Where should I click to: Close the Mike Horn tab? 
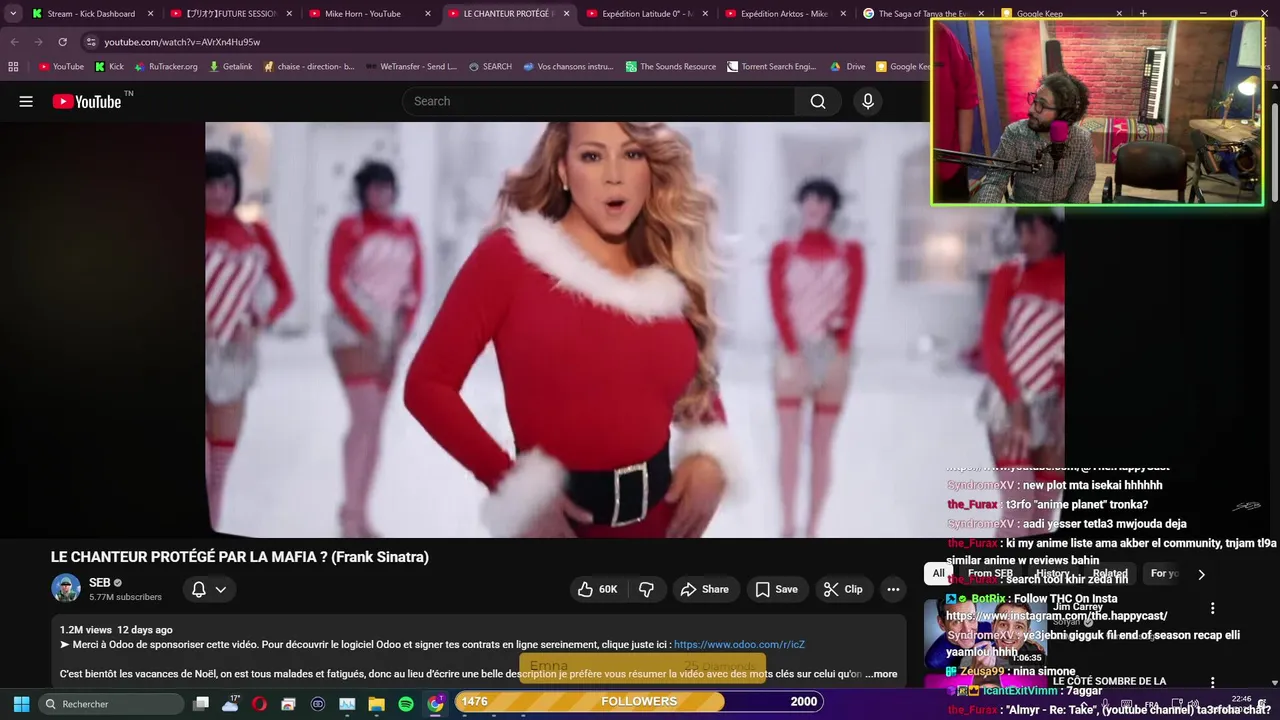tap(428, 14)
